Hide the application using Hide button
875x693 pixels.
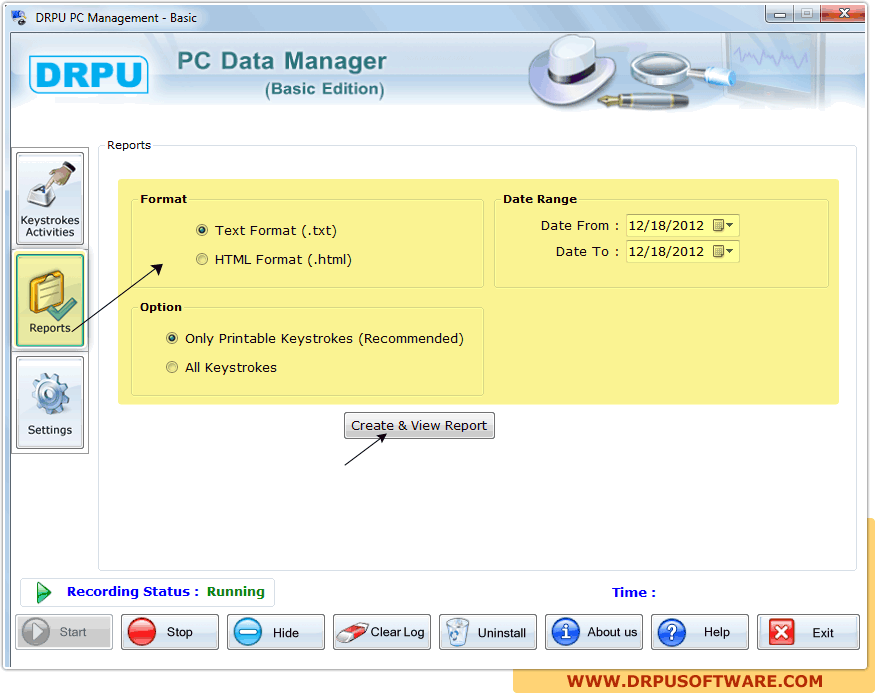[276, 632]
